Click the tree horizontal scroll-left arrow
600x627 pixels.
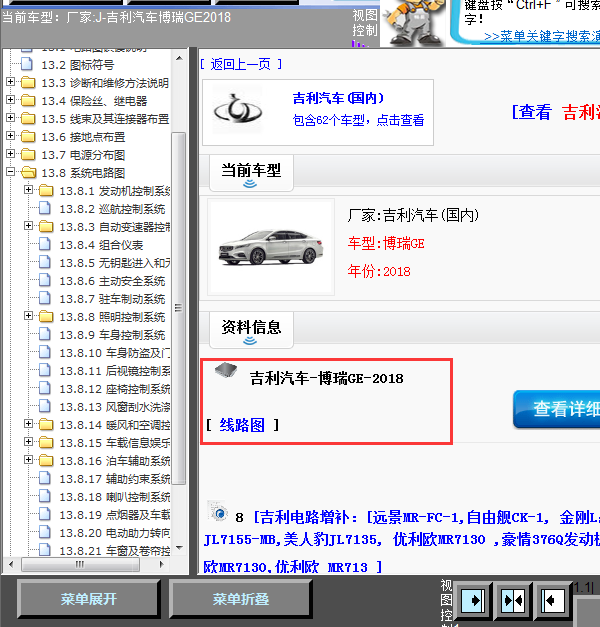tap(11, 565)
